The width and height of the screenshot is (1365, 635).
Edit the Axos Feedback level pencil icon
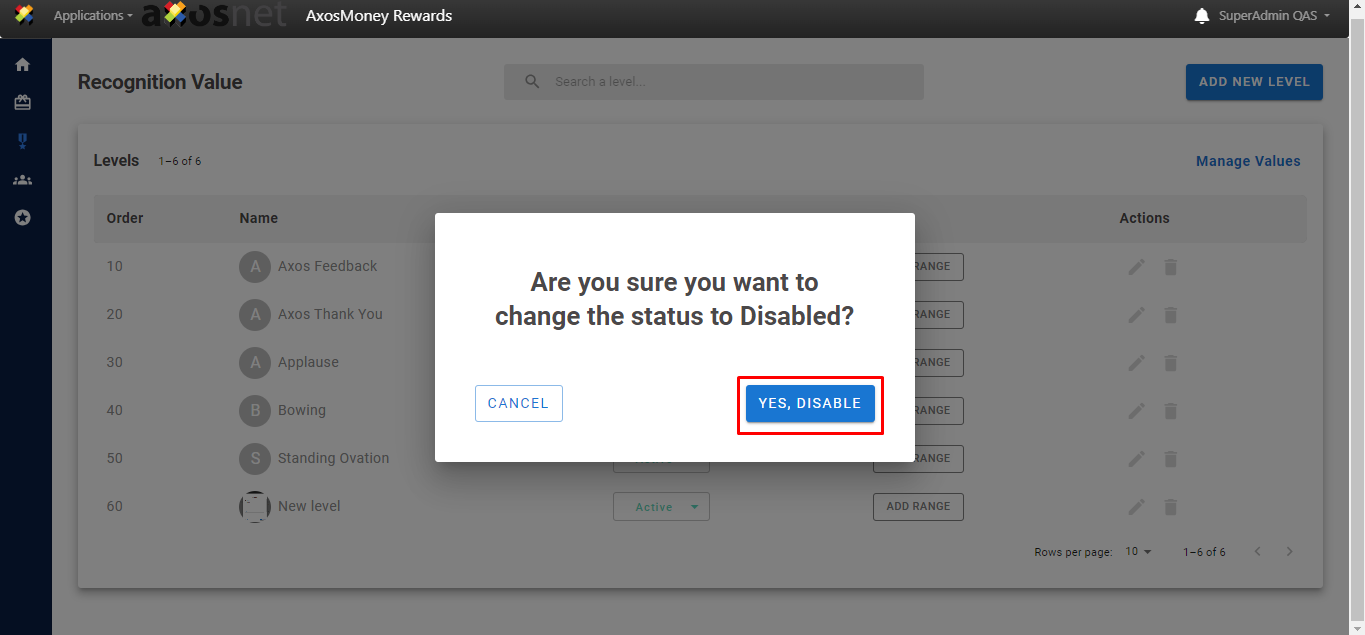click(x=1136, y=267)
